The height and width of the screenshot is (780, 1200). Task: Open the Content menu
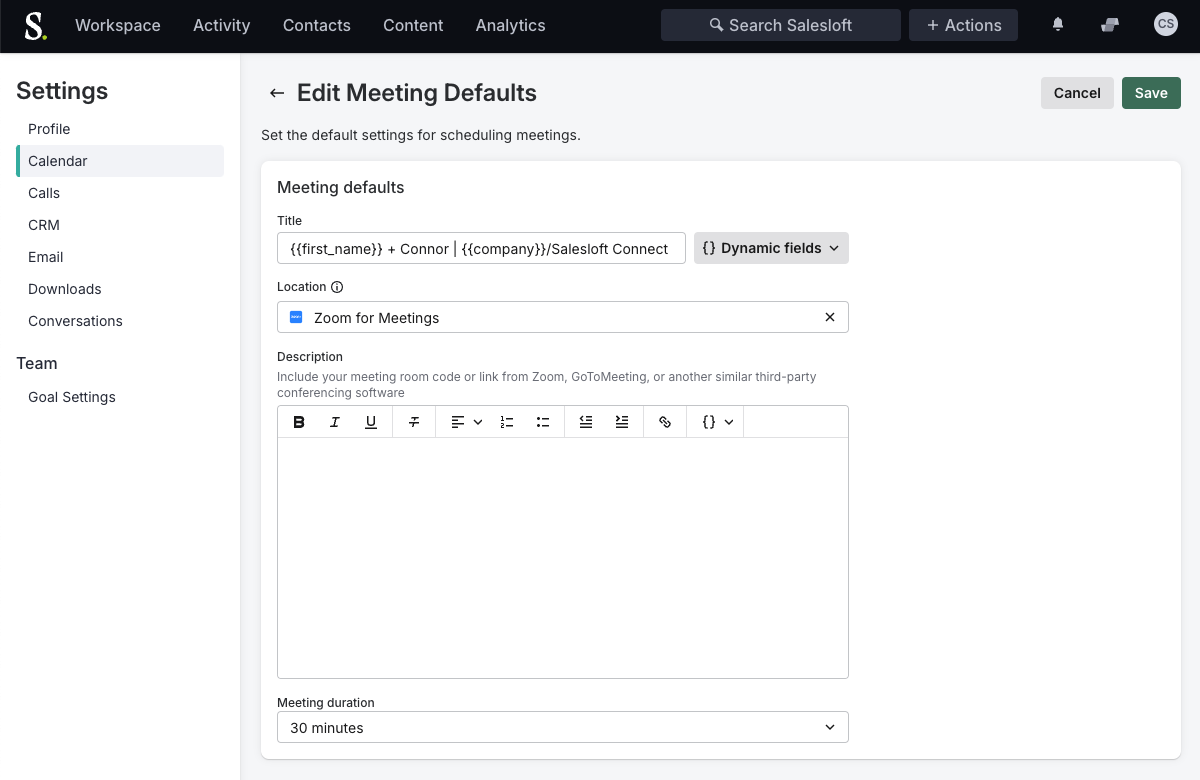tap(413, 25)
